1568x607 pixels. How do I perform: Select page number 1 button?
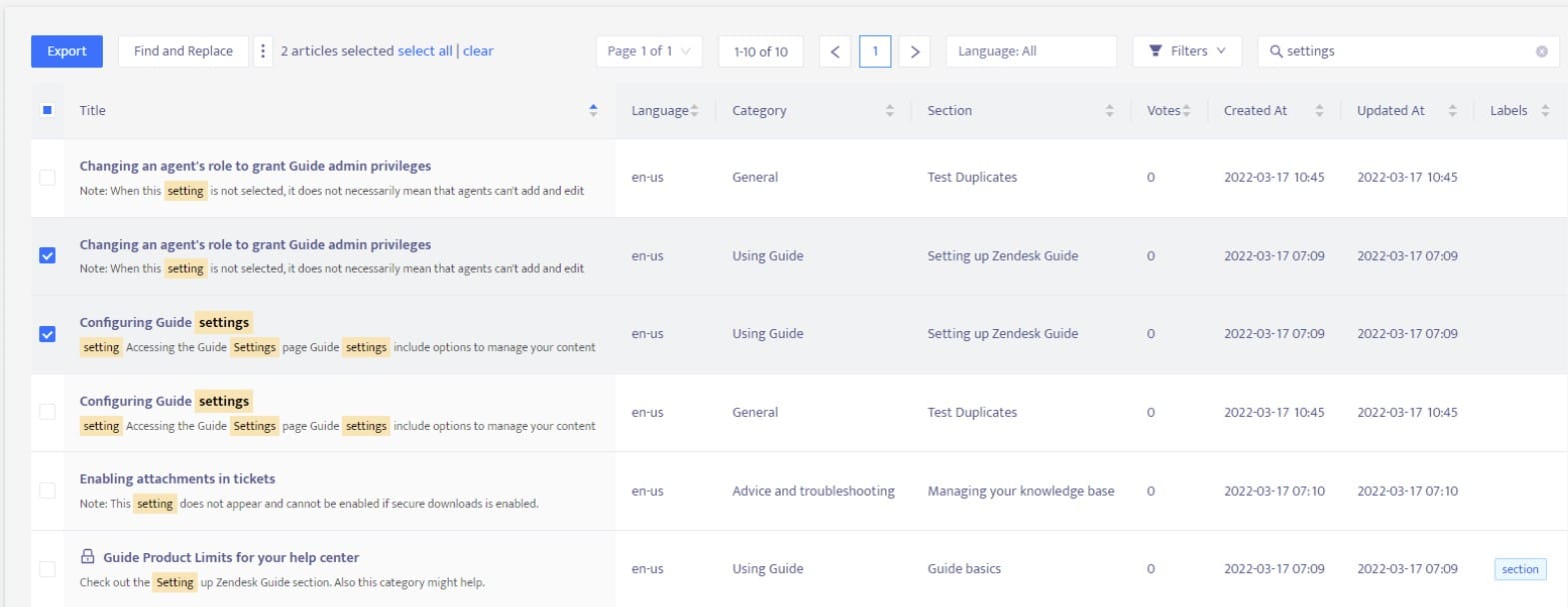click(x=874, y=51)
